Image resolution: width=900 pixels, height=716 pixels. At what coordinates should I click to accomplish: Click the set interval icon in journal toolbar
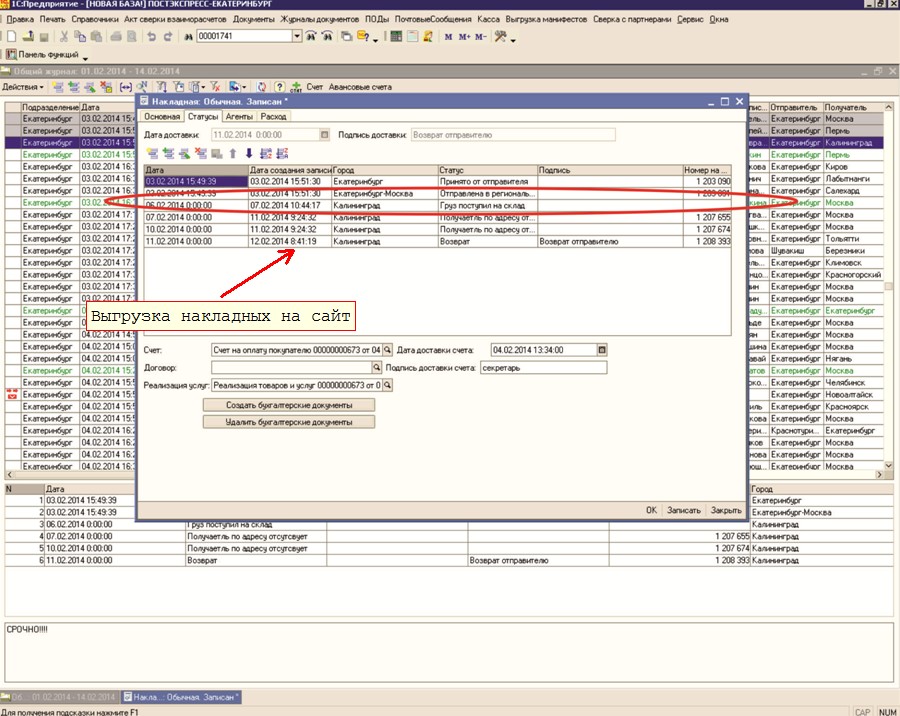pos(125,87)
